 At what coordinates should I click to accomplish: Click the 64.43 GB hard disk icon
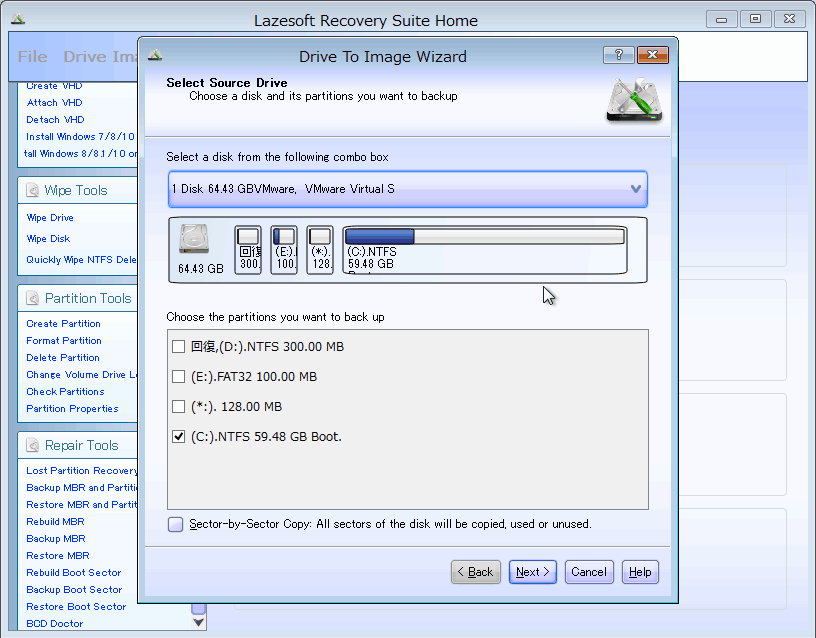tap(194, 239)
